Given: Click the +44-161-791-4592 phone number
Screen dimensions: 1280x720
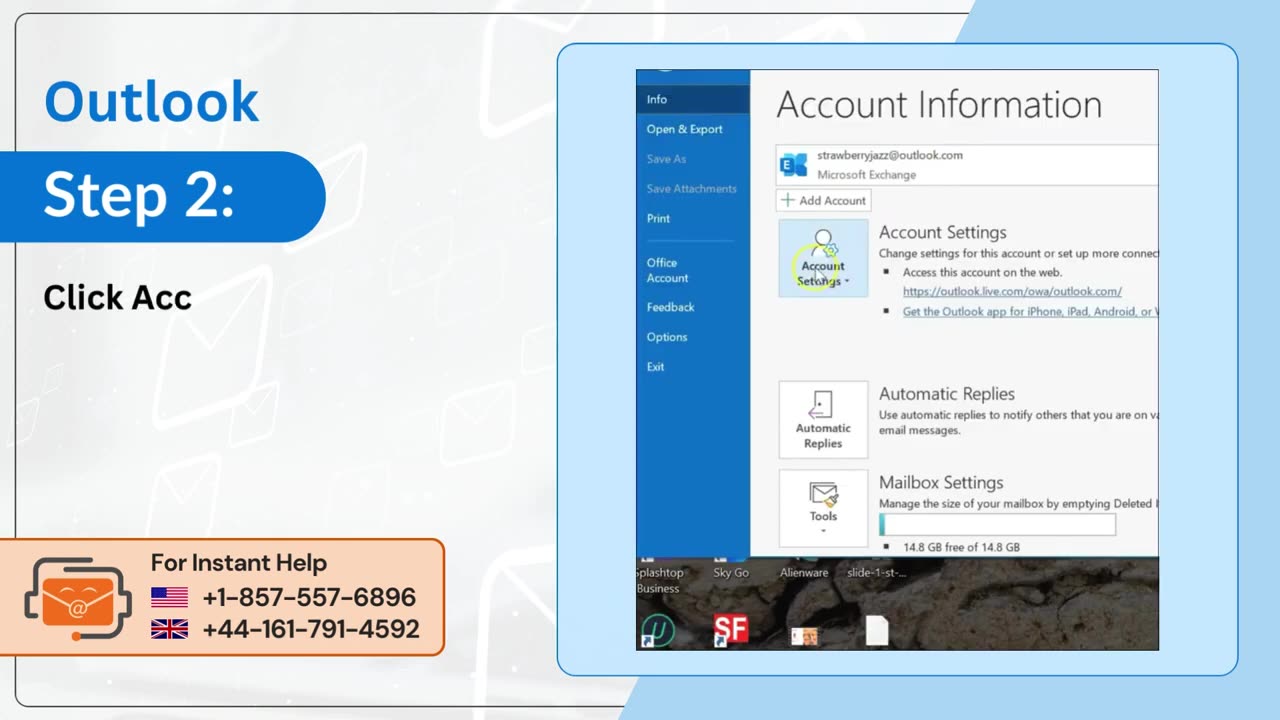Looking at the screenshot, I should (x=311, y=630).
